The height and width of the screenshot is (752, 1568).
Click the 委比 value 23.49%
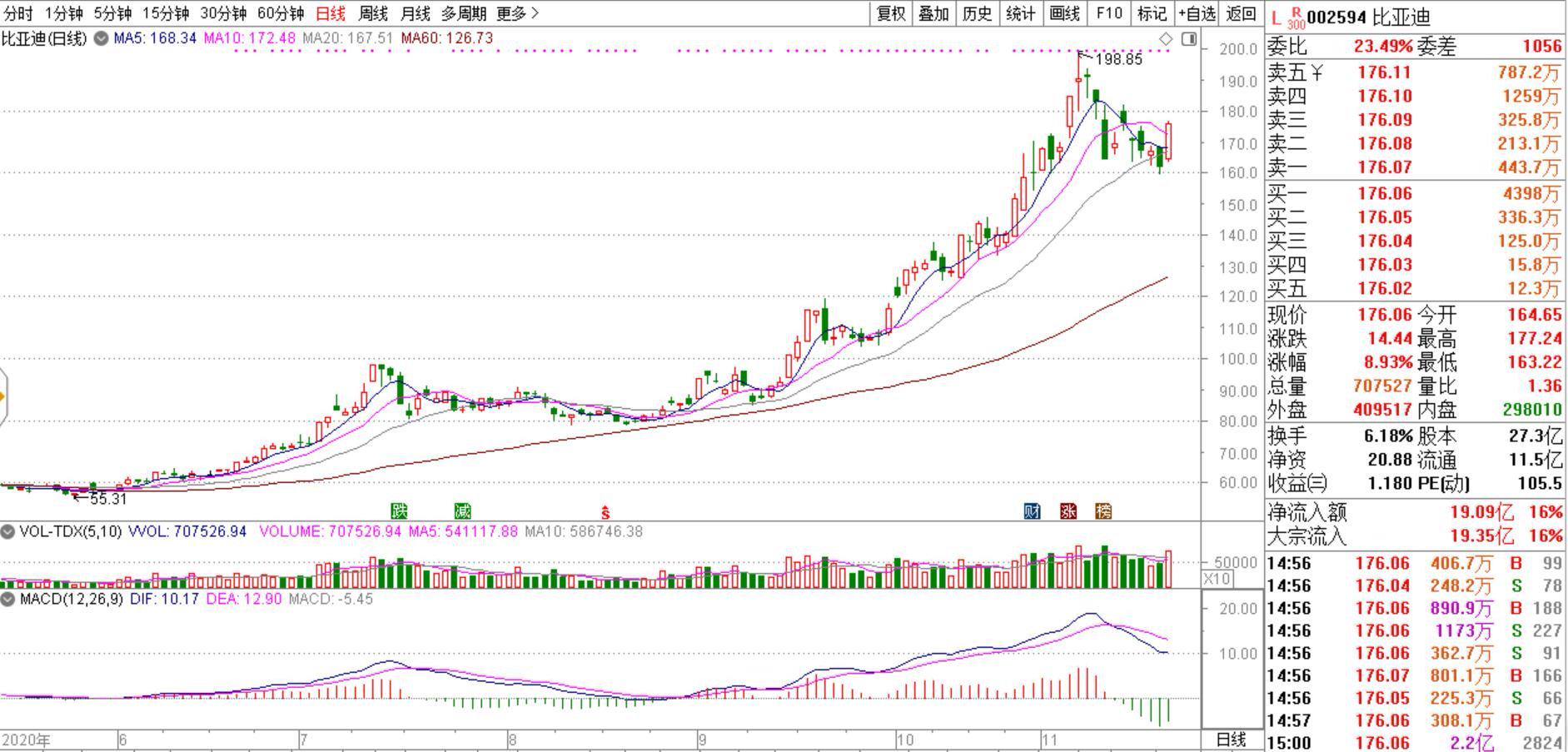(x=1383, y=47)
